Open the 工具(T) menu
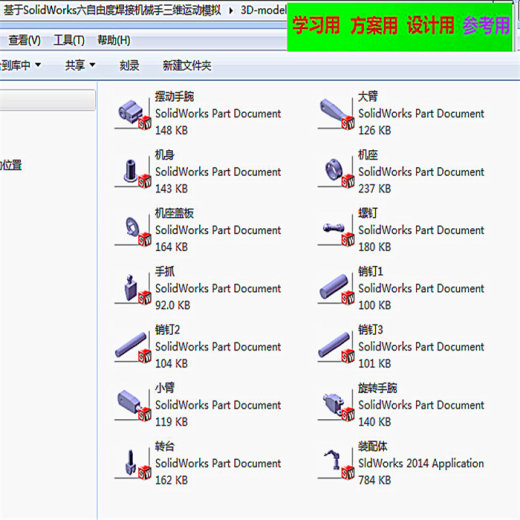 [x=69, y=40]
